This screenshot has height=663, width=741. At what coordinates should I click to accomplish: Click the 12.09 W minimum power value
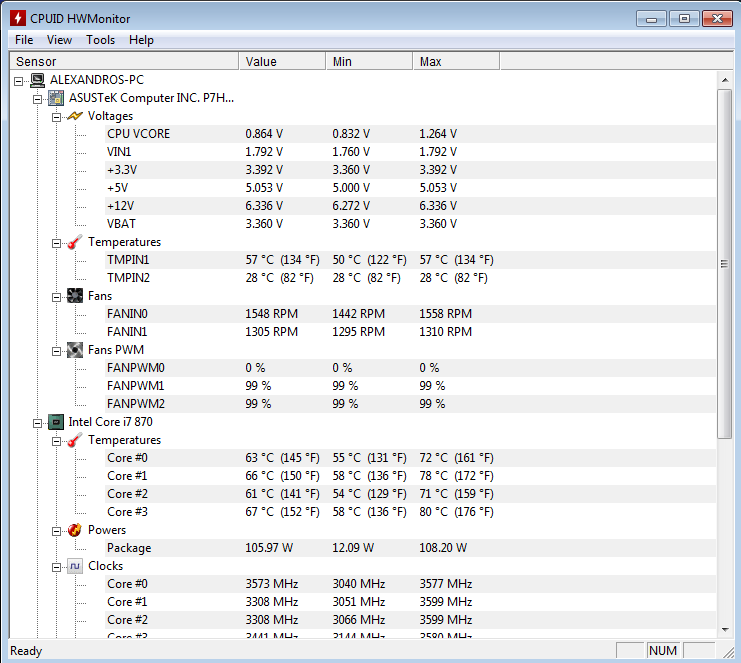coord(353,548)
